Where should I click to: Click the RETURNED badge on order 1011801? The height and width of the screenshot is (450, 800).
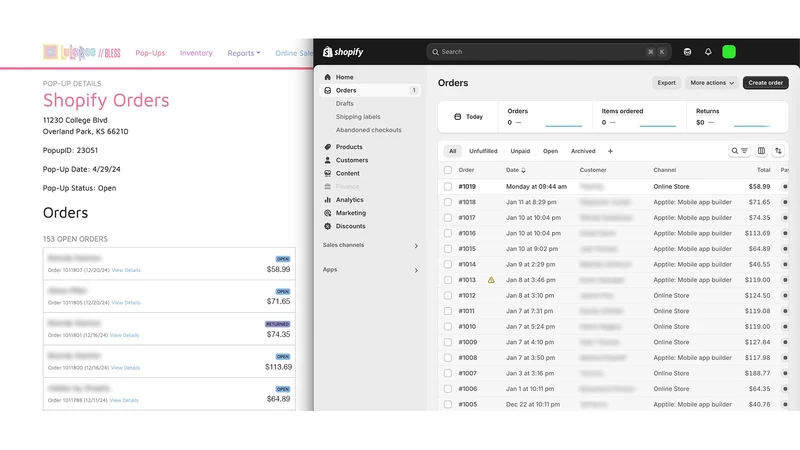[278, 324]
